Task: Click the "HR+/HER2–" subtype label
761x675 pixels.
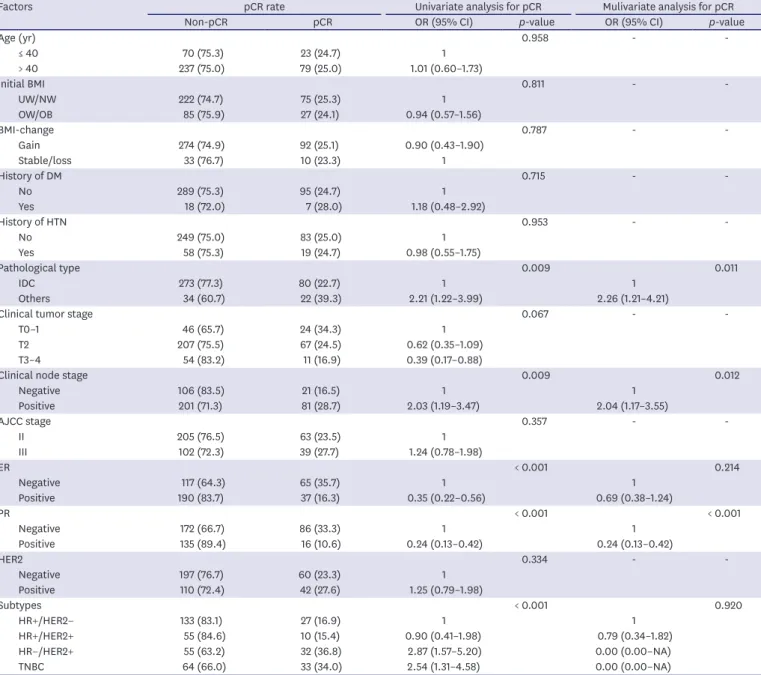Action: (46, 621)
